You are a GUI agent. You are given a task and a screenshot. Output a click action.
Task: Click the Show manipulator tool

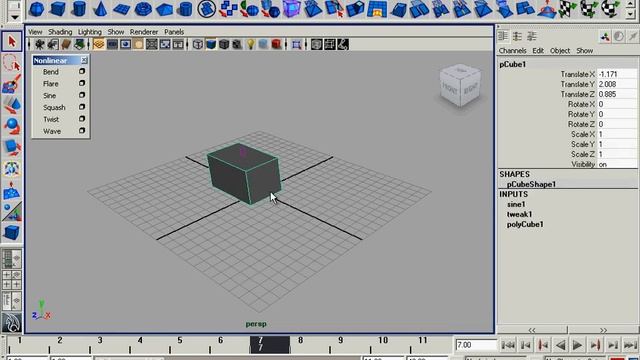coord(12,212)
